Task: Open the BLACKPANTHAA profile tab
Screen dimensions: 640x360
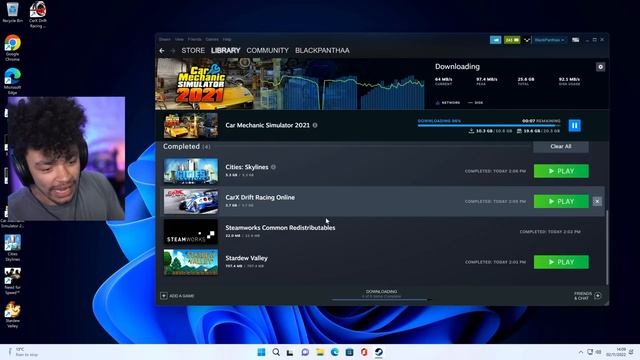Action: point(322,51)
